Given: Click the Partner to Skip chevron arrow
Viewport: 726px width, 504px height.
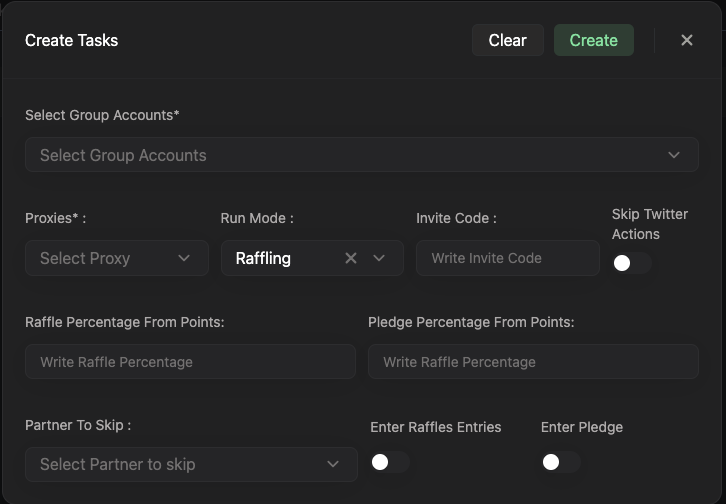Looking at the screenshot, I should coord(333,464).
